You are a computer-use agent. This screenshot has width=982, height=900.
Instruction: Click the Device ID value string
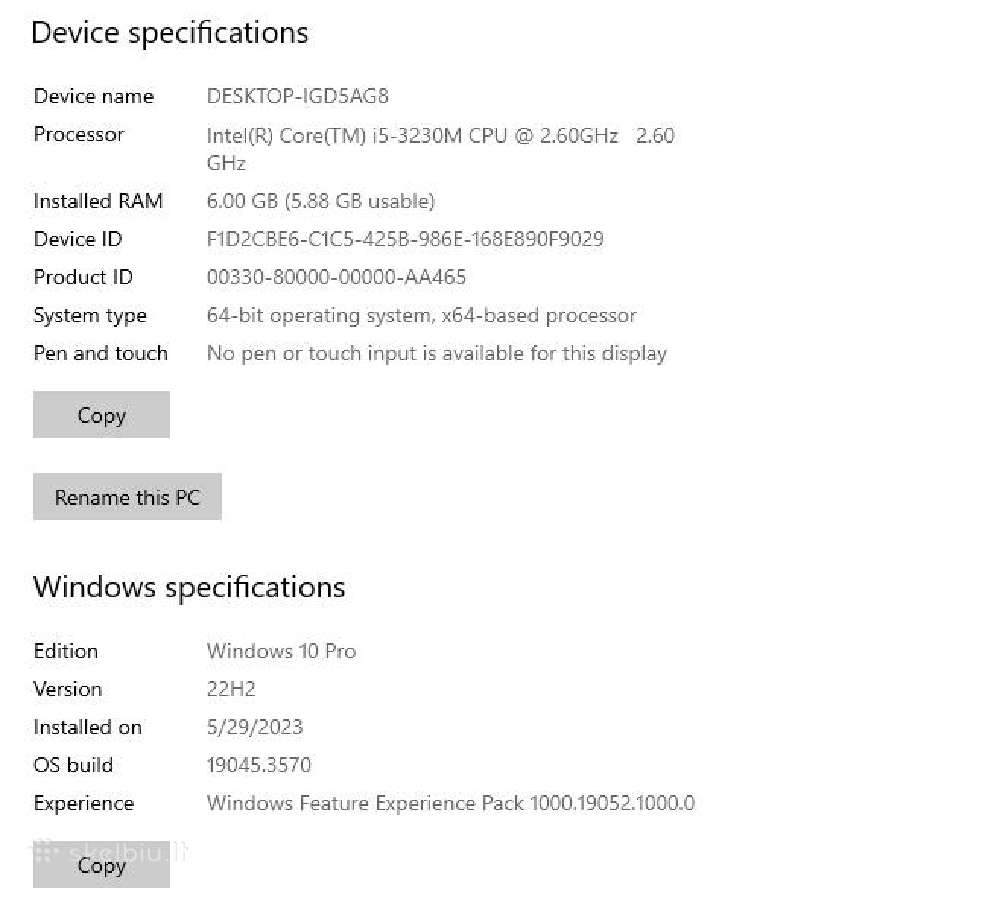(405, 239)
